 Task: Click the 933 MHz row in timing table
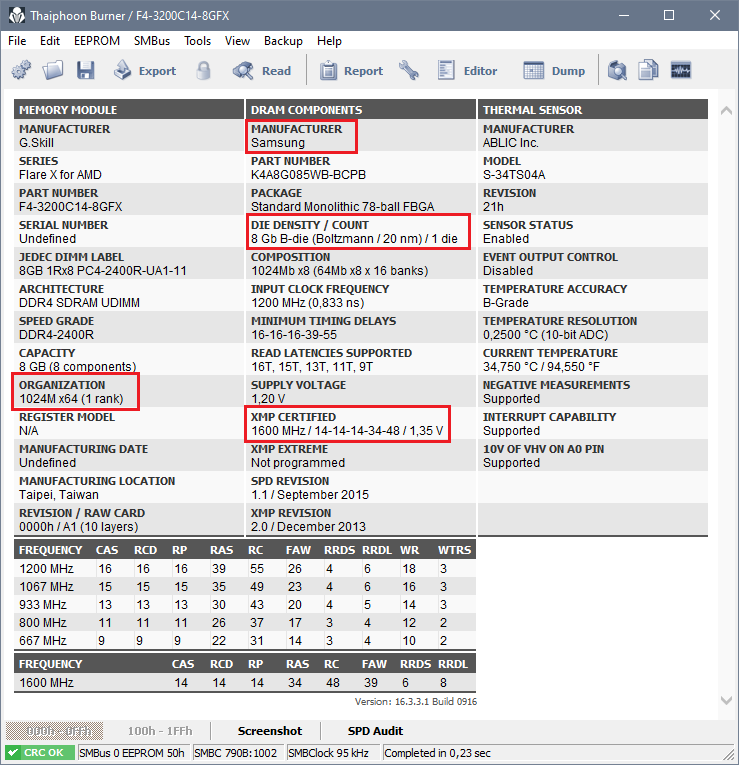point(245,605)
